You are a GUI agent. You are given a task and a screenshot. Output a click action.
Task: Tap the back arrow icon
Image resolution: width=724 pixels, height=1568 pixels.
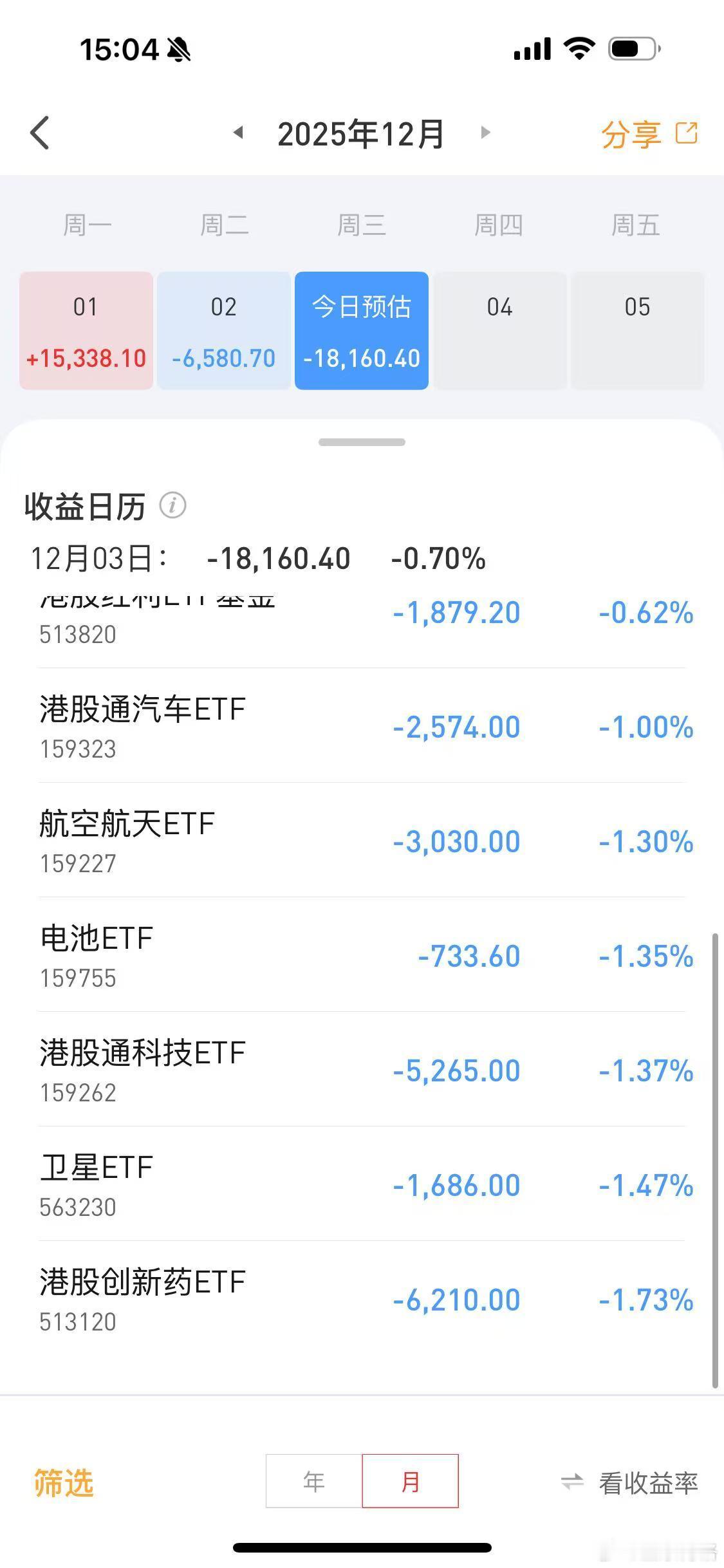(x=40, y=133)
